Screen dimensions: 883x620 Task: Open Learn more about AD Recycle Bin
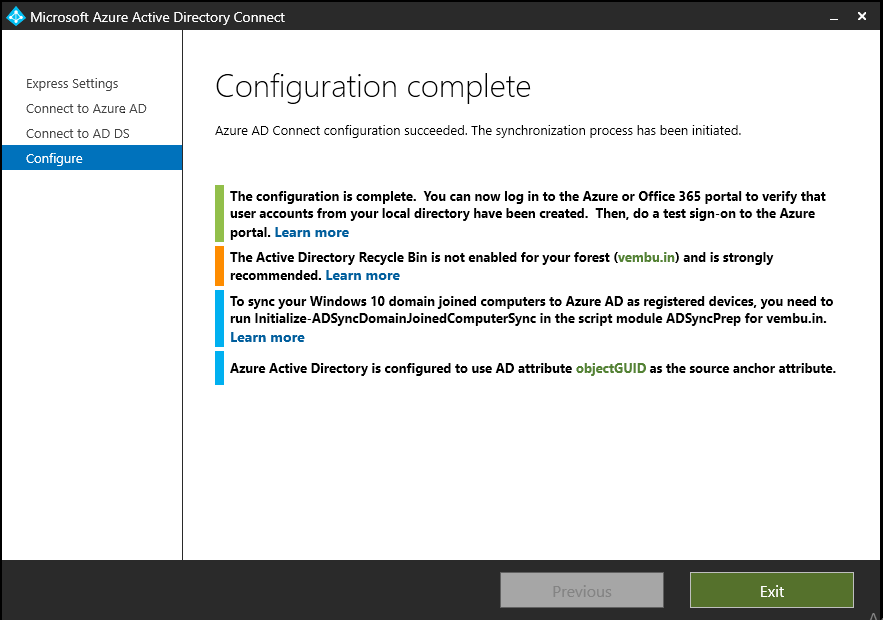click(362, 276)
